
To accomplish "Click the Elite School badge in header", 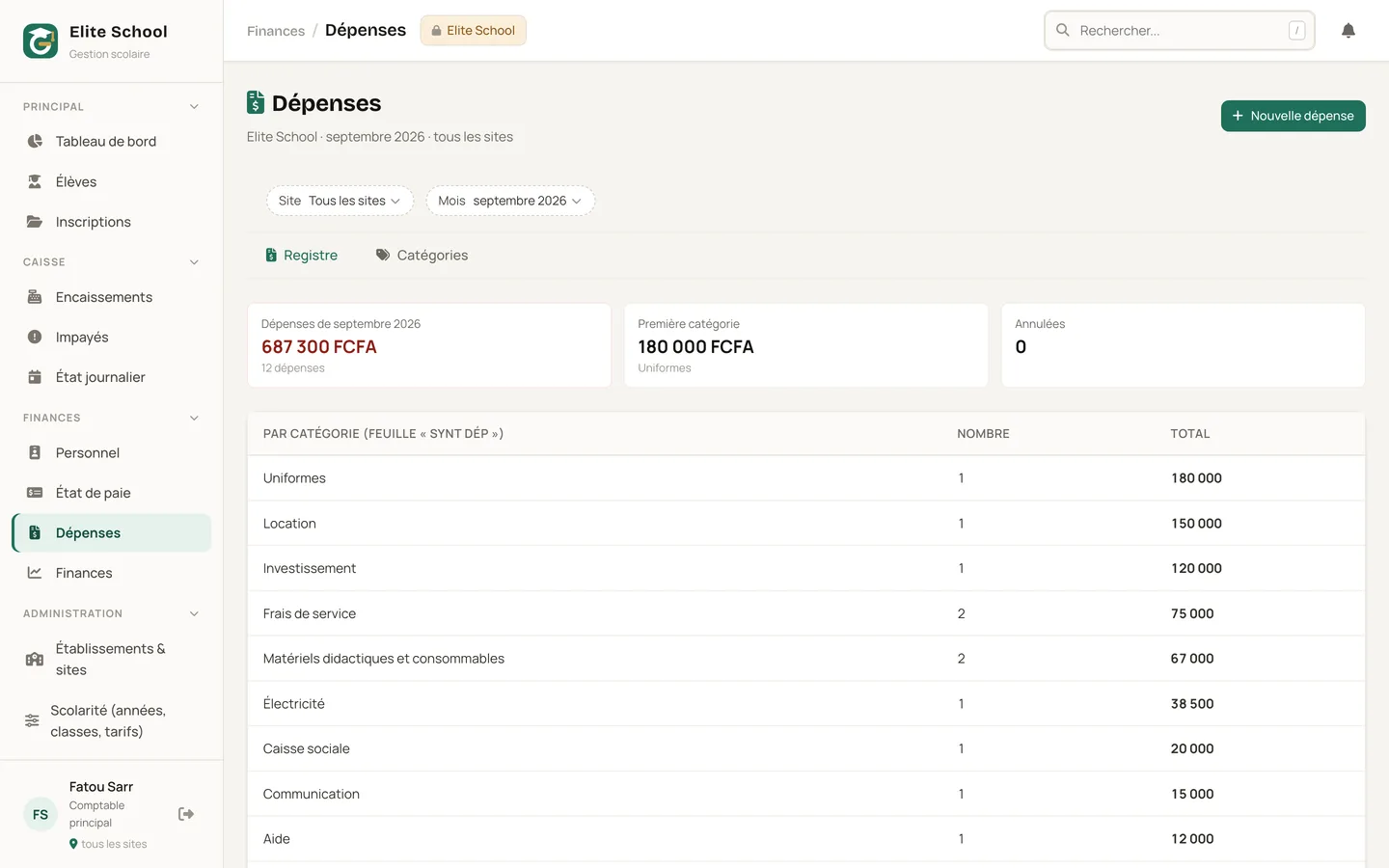I will [473, 31].
